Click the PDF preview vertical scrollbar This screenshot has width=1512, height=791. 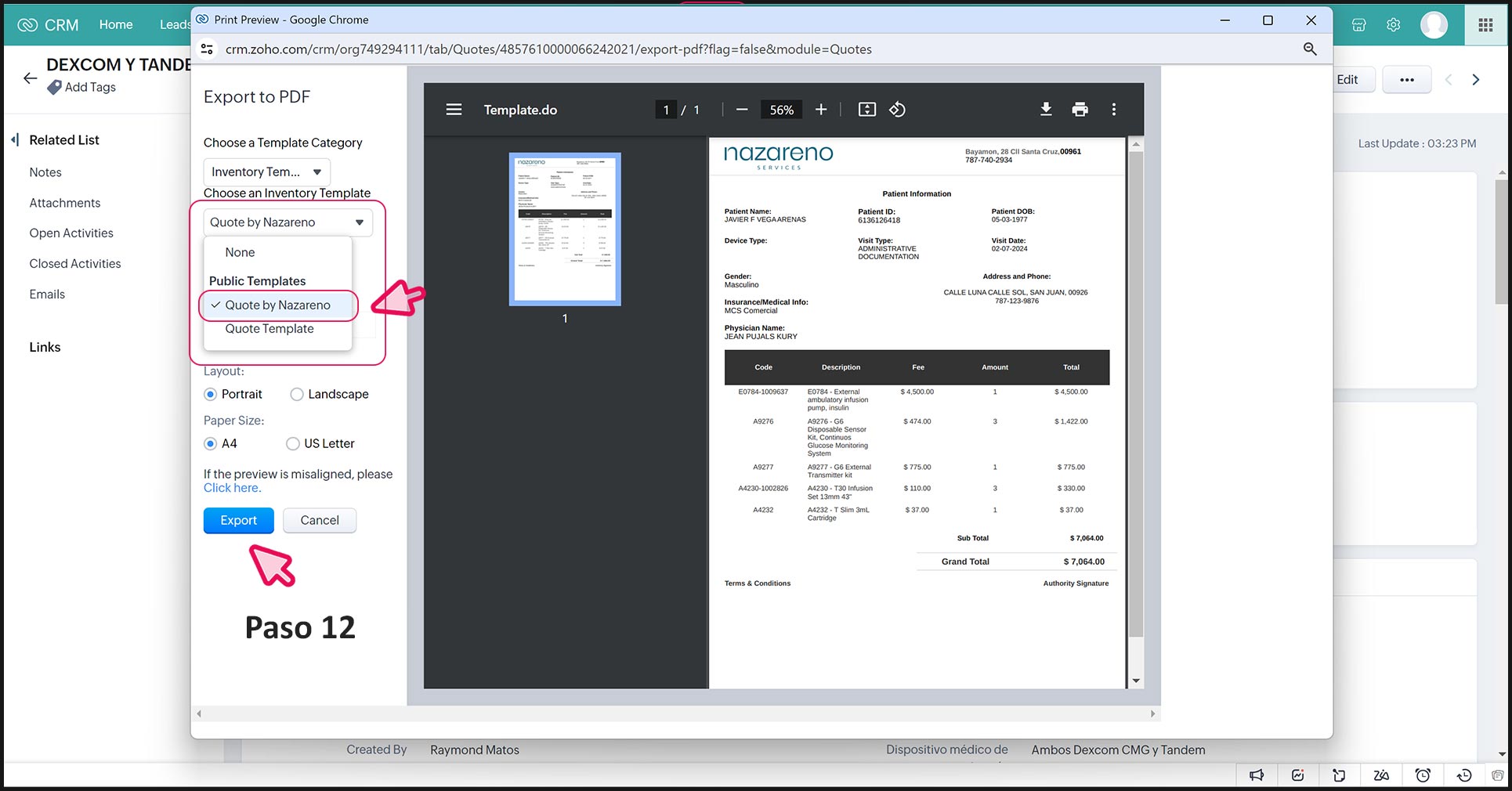[1136, 392]
